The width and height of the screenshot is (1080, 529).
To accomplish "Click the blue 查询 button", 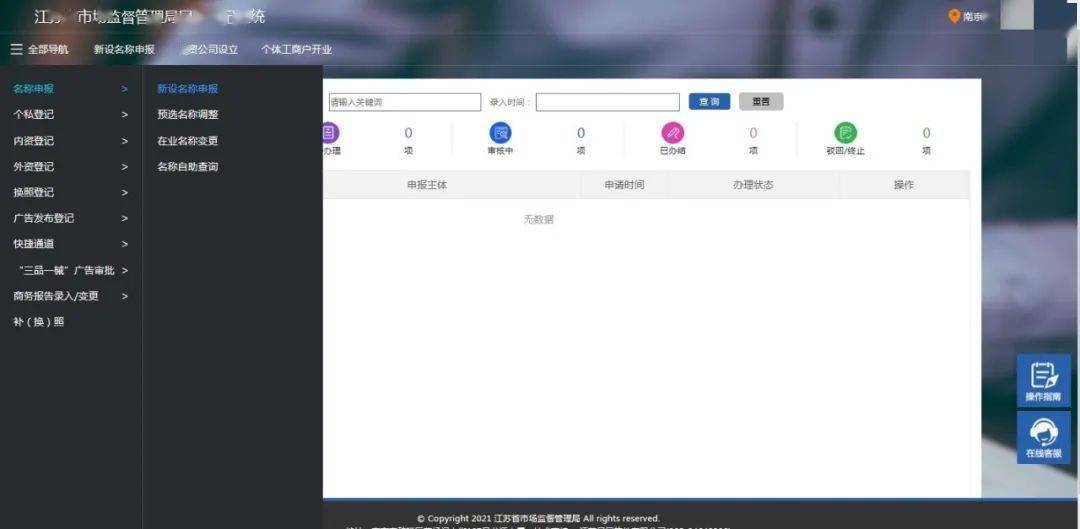I will coord(709,102).
